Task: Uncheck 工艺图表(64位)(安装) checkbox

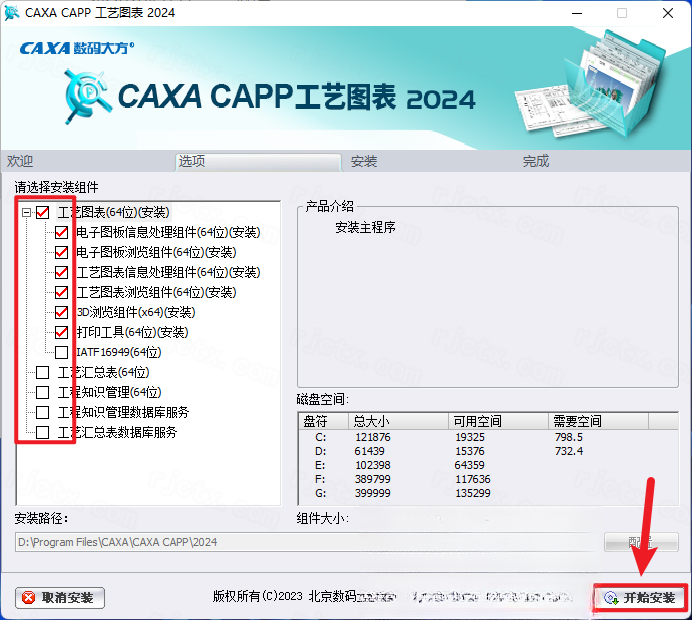Action: tap(42, 212)
